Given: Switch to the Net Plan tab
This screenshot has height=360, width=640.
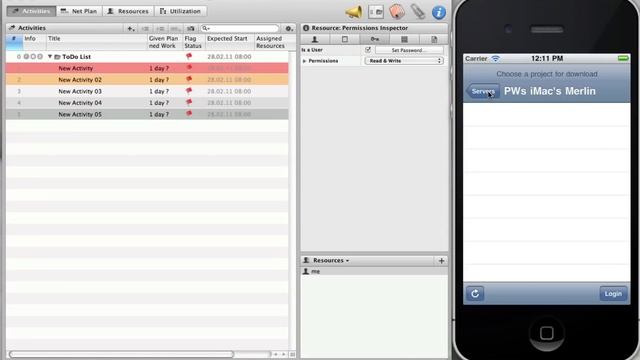Looking at the screenshot, I should pos(79,11).
